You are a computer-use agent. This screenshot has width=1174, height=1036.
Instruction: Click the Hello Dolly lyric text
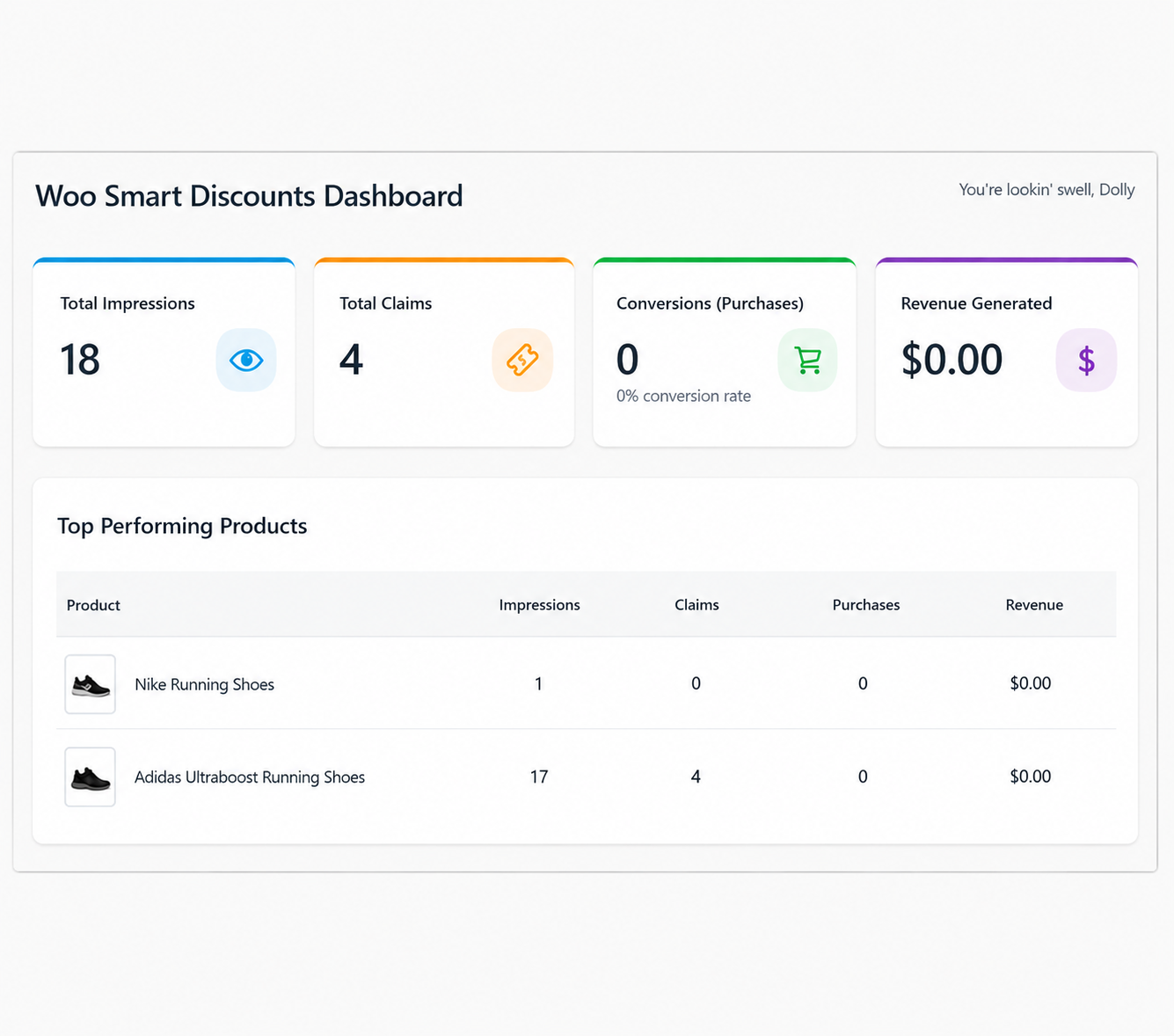click(x=1046, y=189)
